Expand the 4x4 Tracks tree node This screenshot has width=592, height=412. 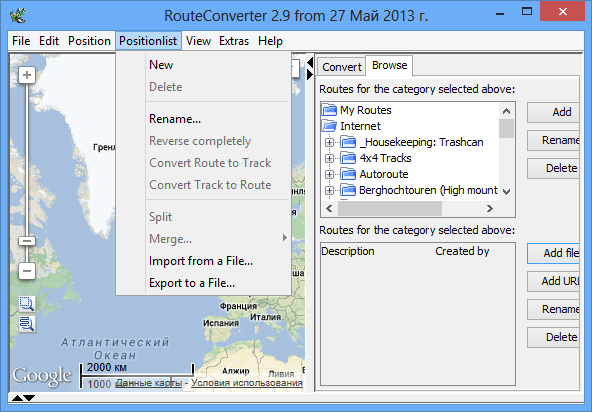point(329,158)
